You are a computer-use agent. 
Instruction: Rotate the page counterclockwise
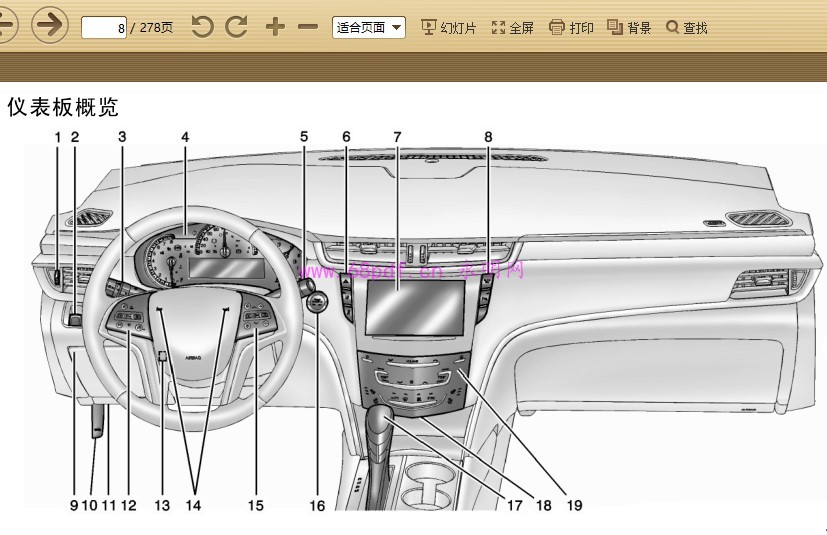click(x=203, y=27)
